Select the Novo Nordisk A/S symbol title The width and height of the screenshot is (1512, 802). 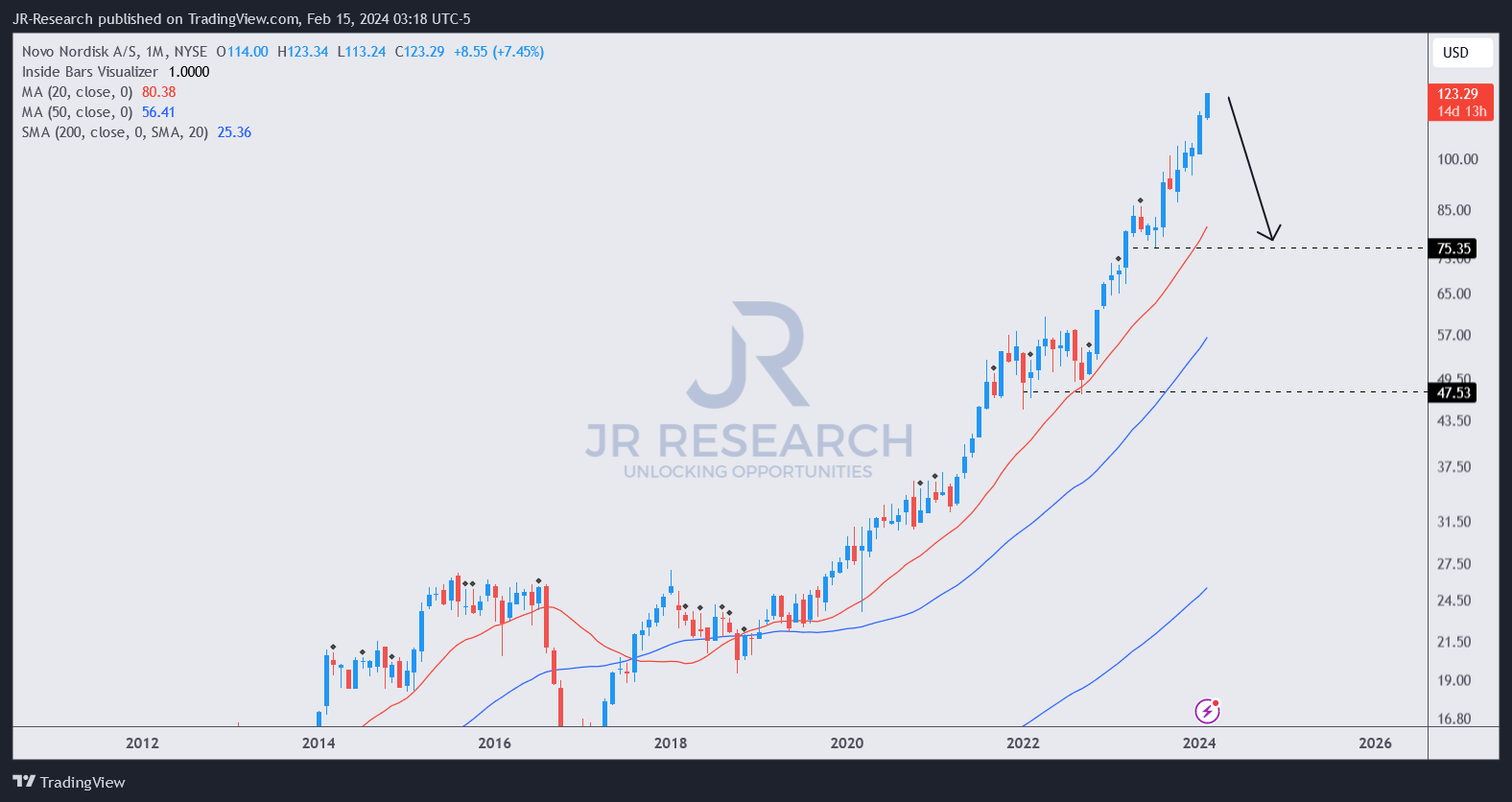114,52
